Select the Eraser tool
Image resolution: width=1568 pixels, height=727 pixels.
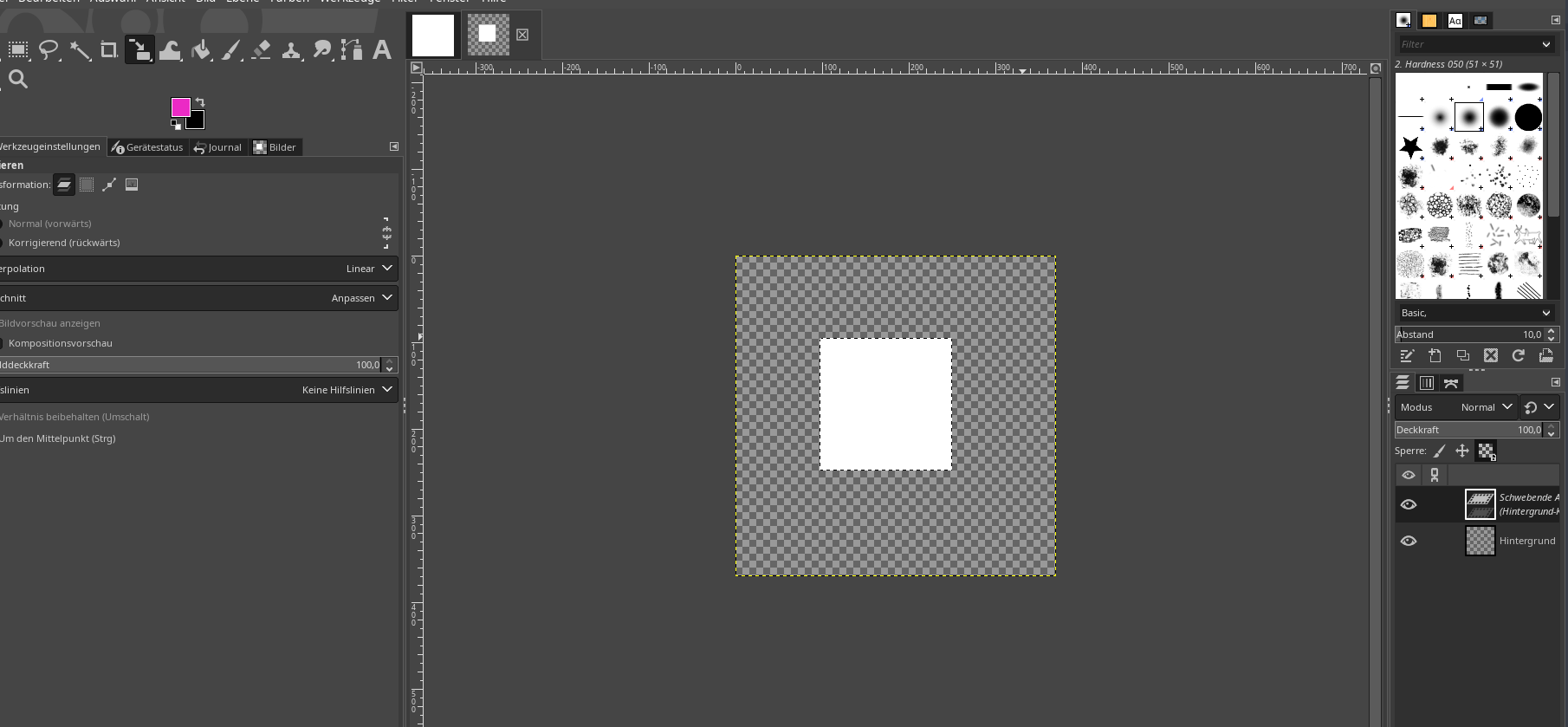tap(262, 50)
